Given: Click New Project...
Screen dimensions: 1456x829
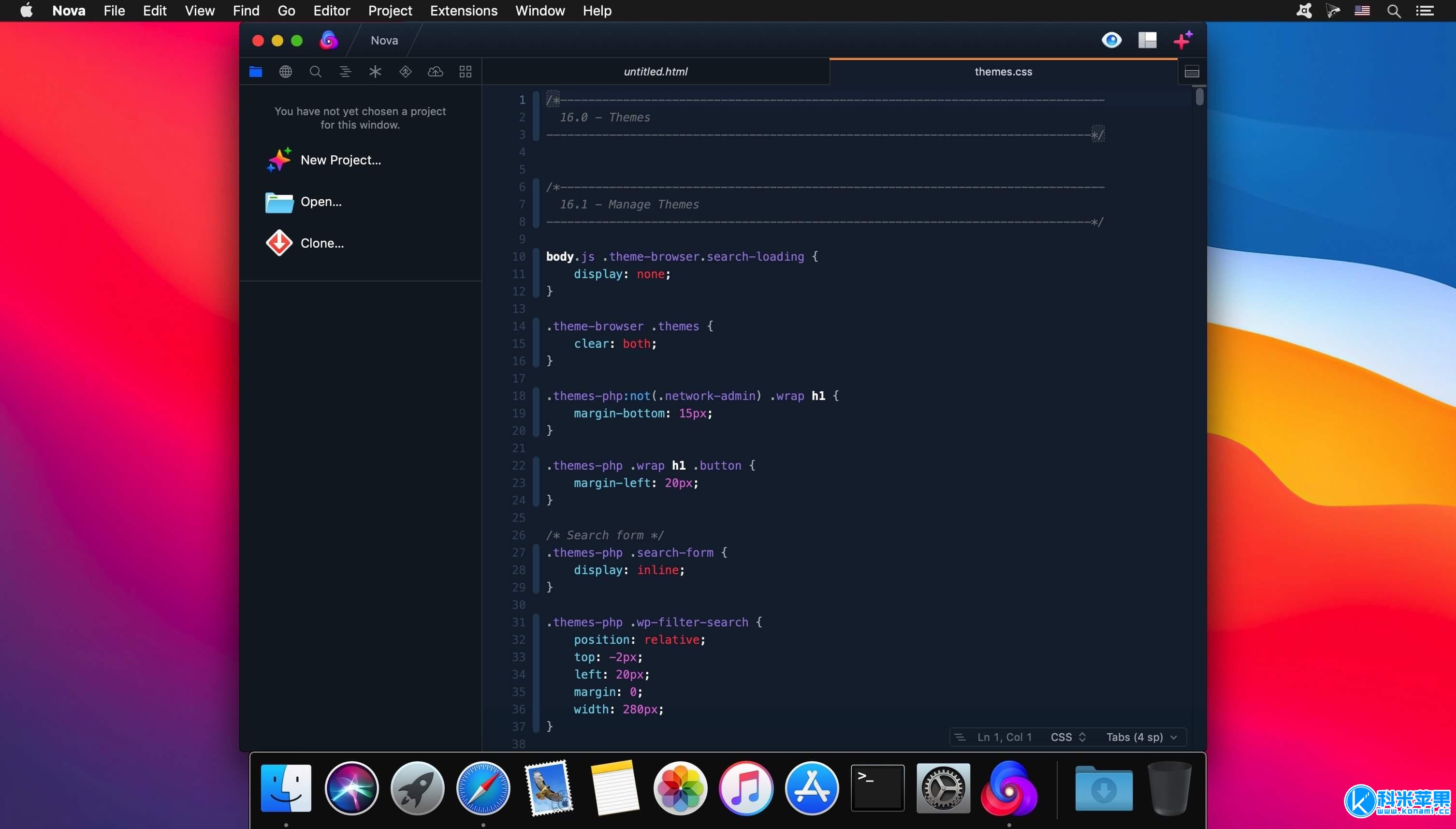Looking at the screenshot, I should [x=341, y=160].
